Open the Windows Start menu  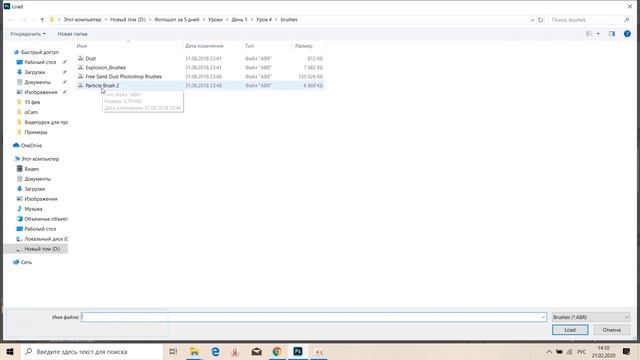click(10, 351)
